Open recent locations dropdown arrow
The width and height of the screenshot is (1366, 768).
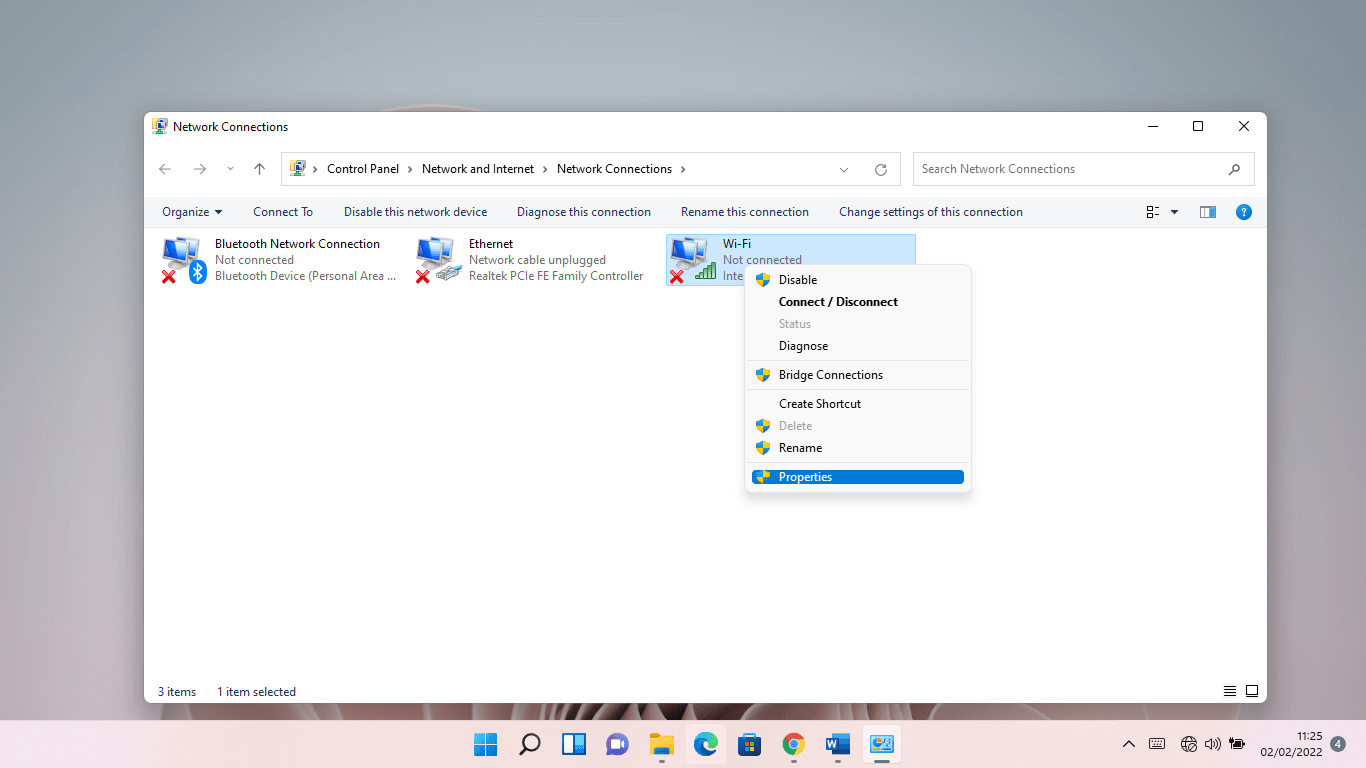click(x=230, y=169)
